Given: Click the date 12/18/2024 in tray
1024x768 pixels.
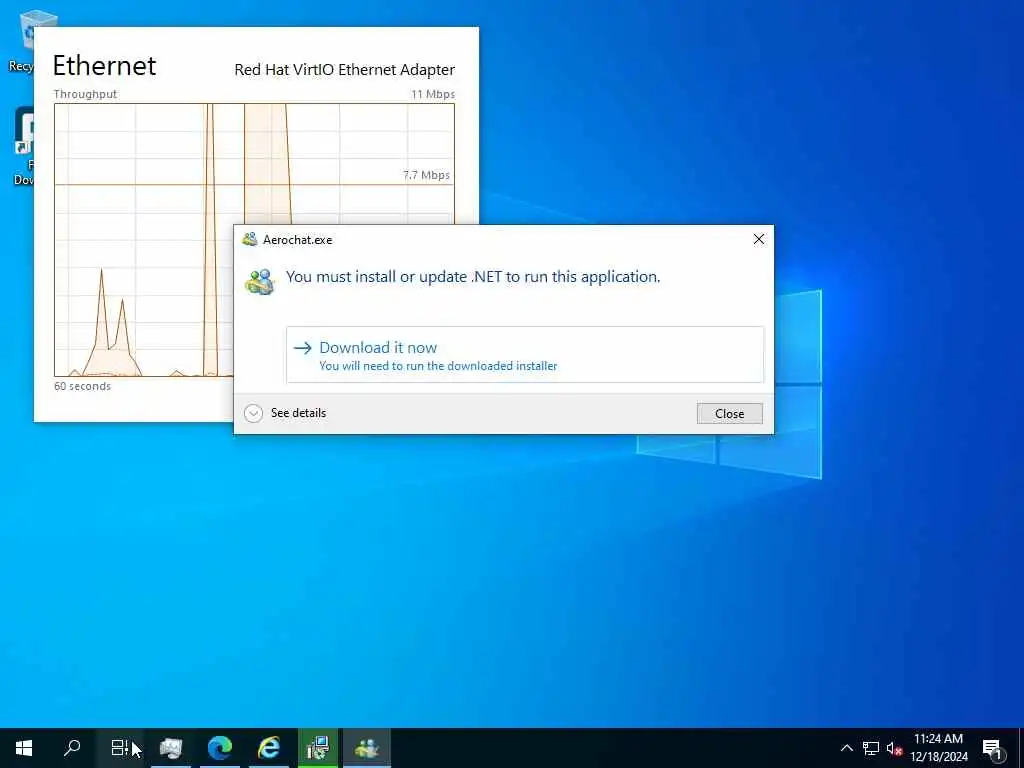Looking at the screenshot, I should [938, 757].
